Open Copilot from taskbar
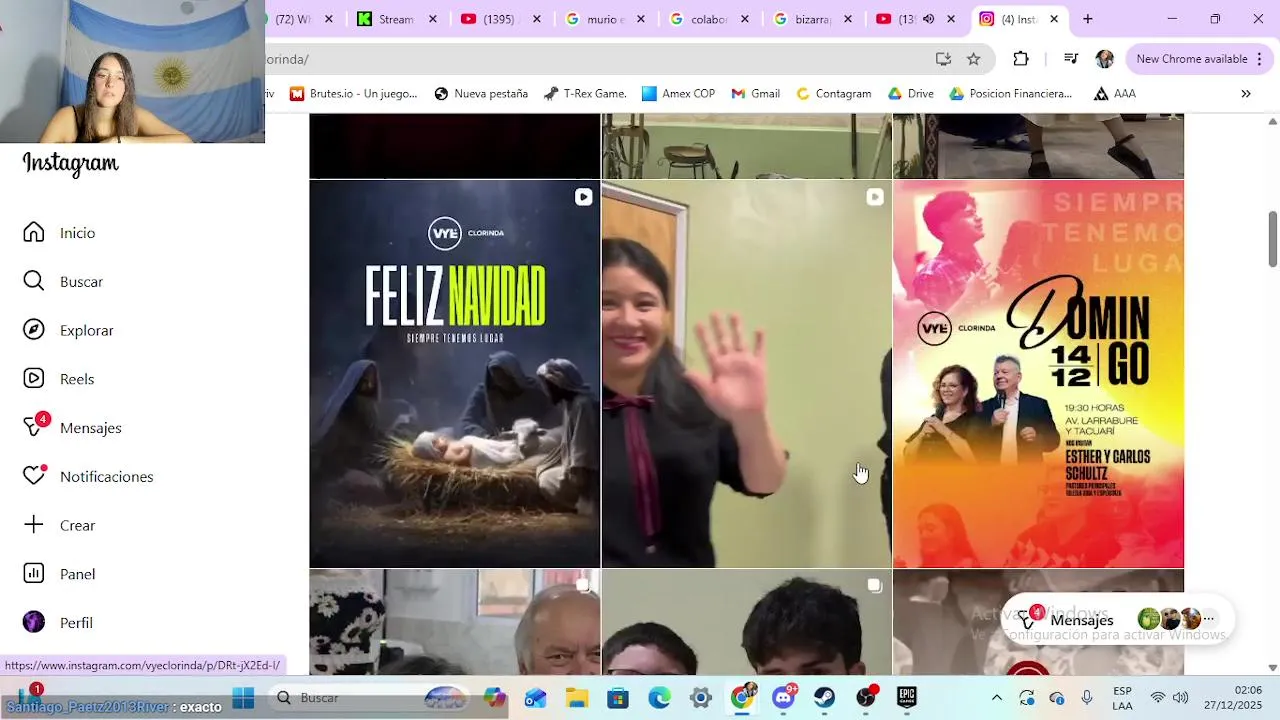The height and width of the screenshot is (720, 1280). 495,698
